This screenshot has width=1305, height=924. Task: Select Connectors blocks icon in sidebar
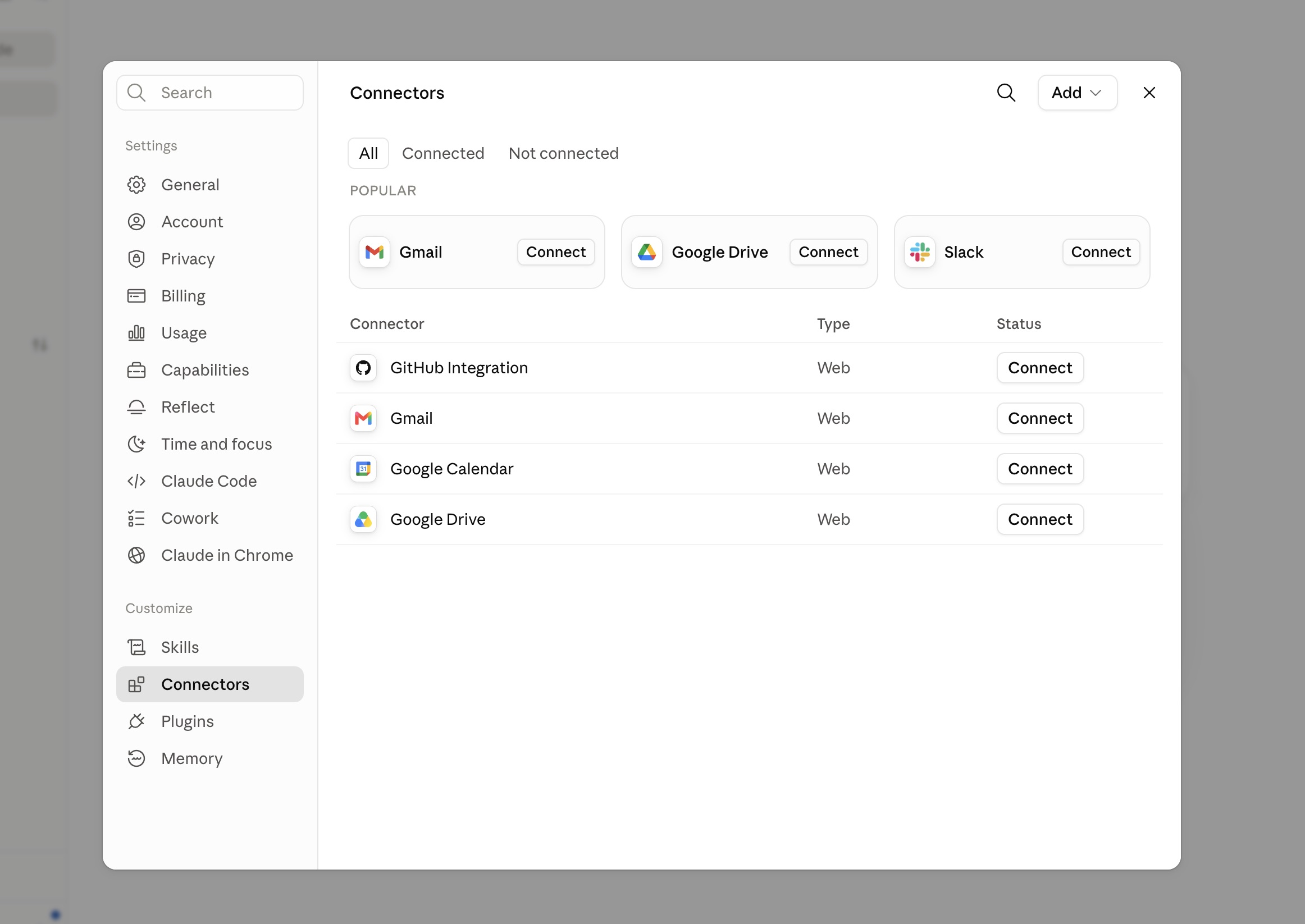[136, 684]
